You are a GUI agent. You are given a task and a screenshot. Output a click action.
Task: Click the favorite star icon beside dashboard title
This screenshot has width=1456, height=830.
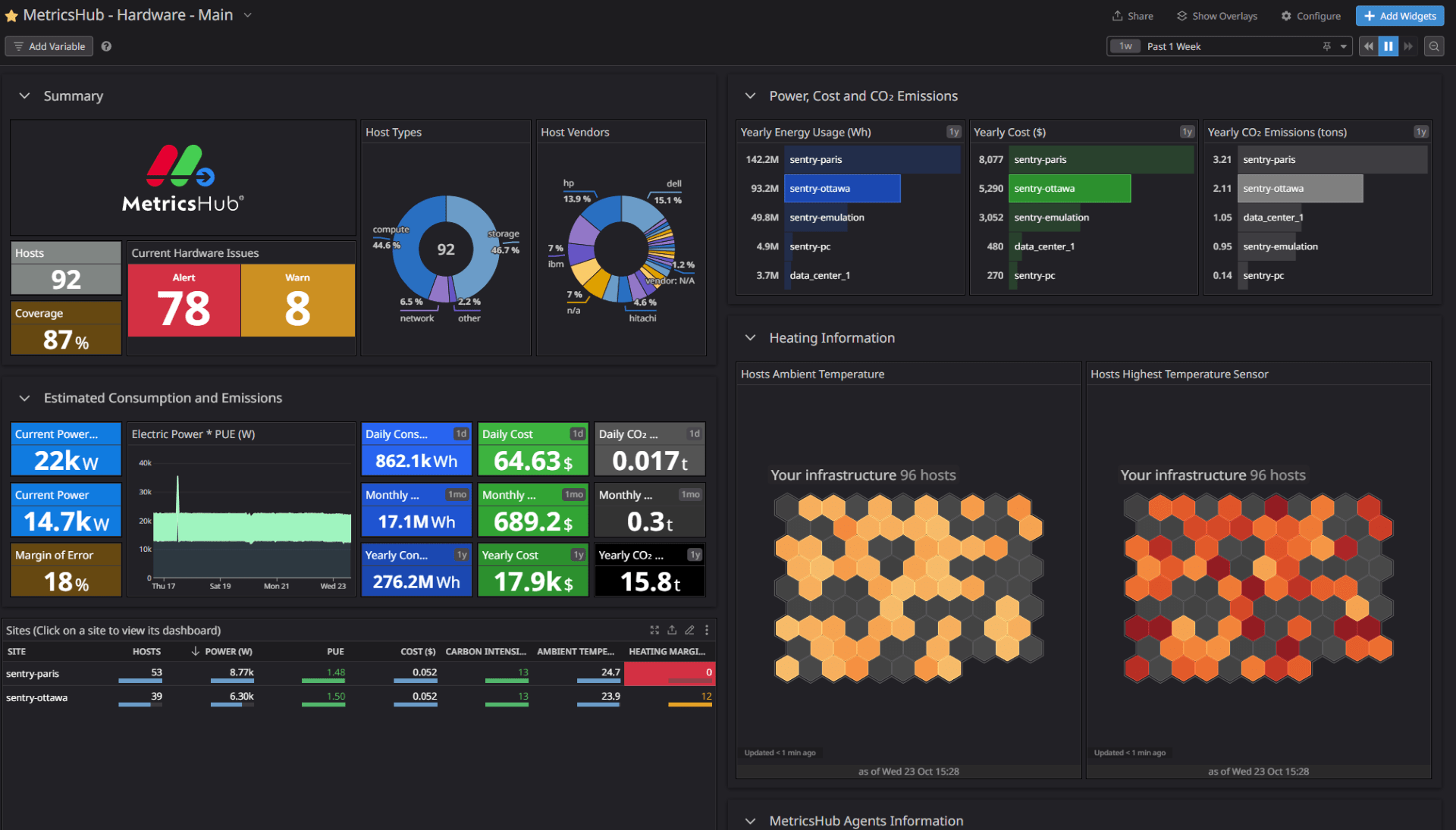click(11, 16)
